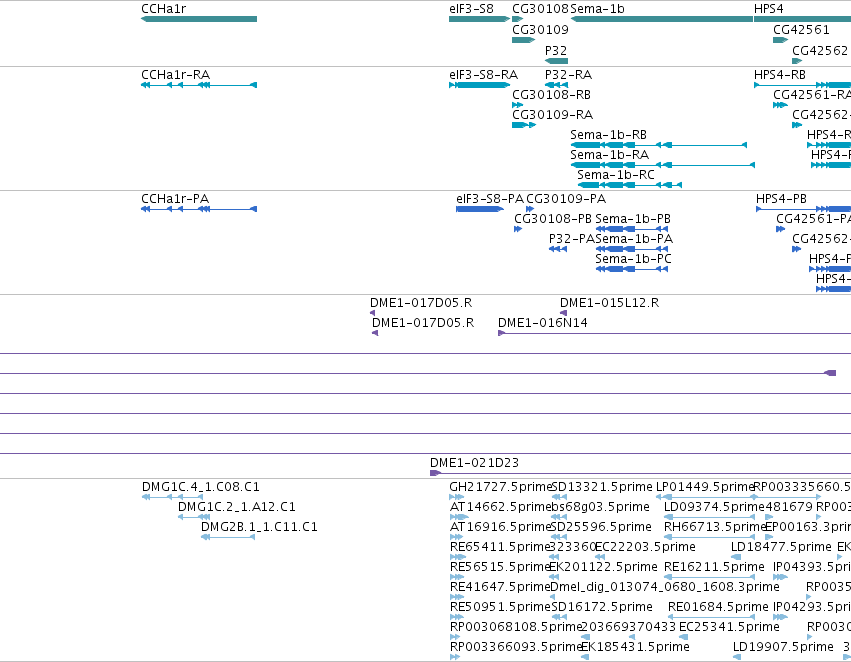Open the Sema-1b-PC protein label
This screenshot has width=851, height=662.
[x=633, y=259]
